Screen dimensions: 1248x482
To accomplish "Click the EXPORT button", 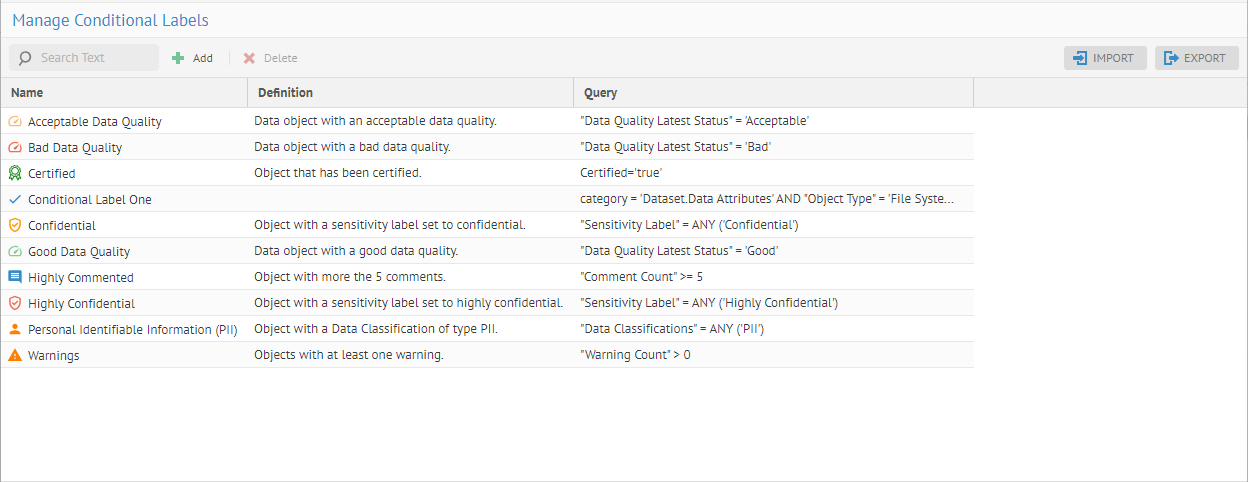I will point(1196,58).
